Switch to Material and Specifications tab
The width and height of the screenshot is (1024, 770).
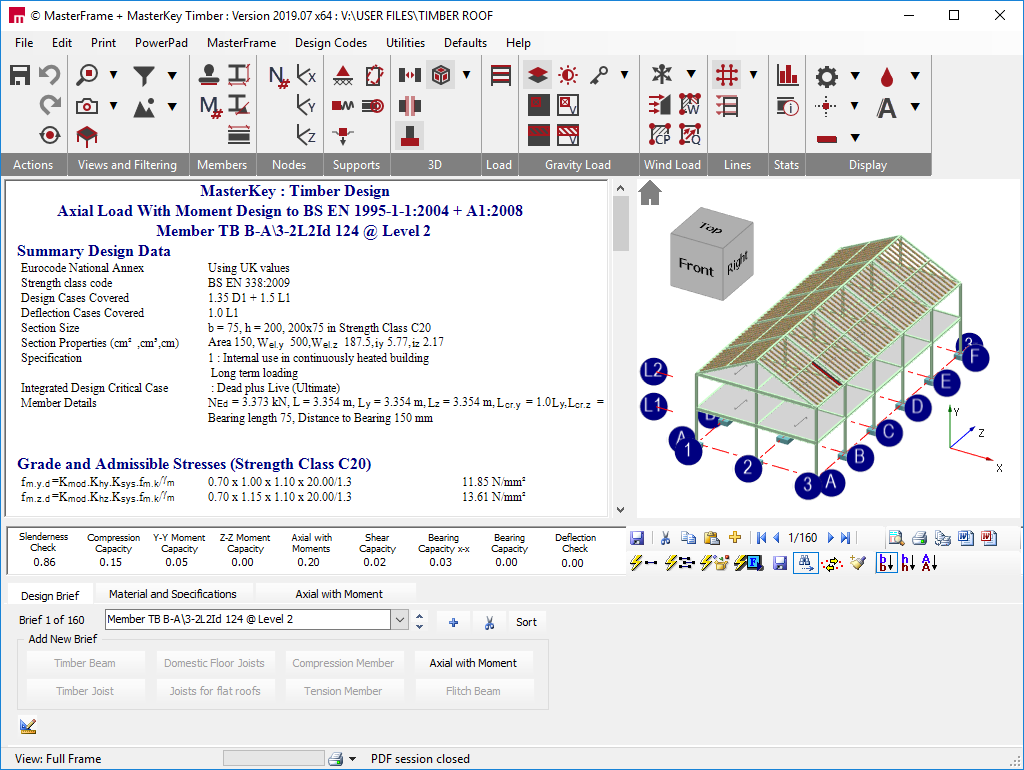(172, 594)
